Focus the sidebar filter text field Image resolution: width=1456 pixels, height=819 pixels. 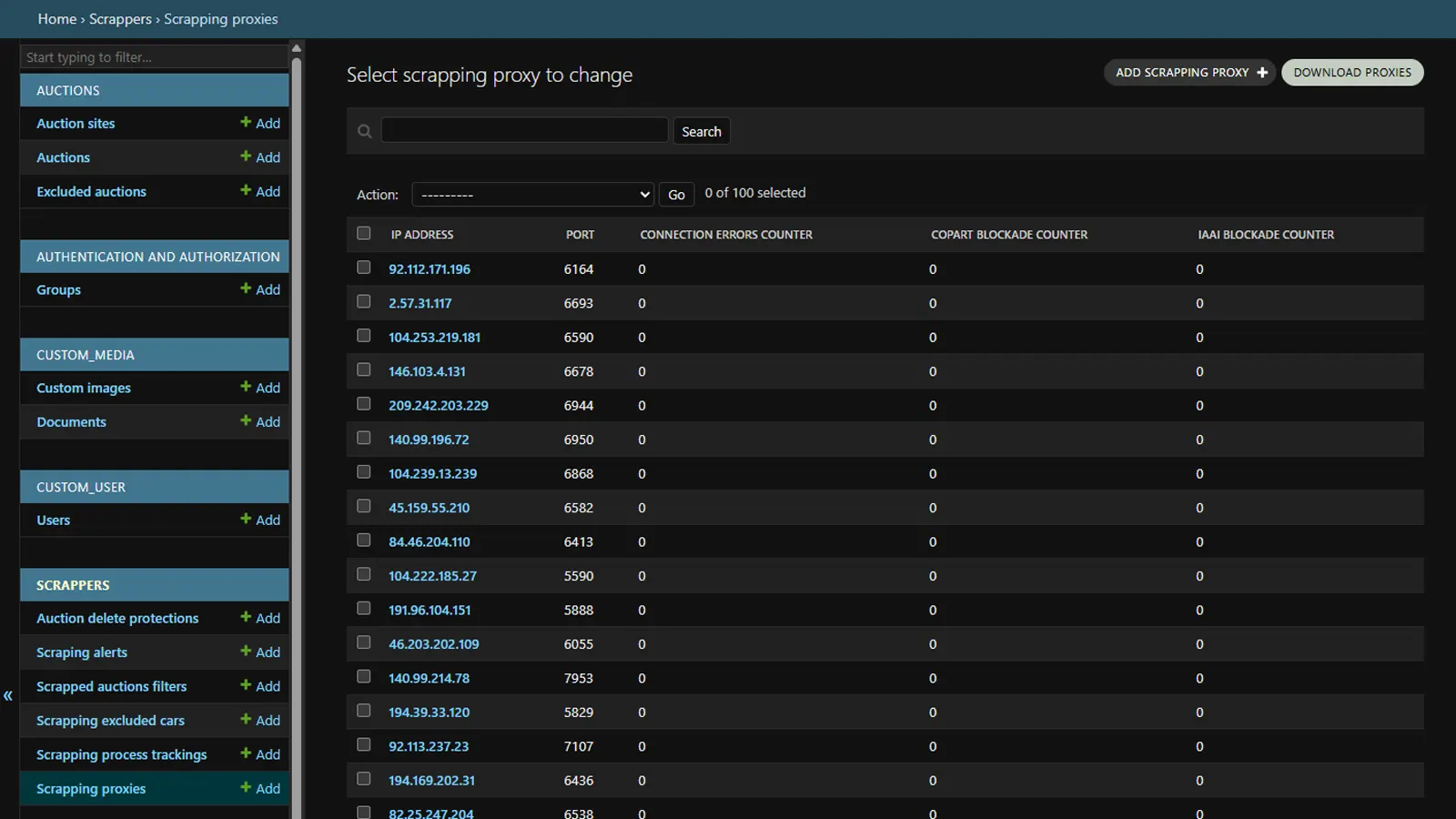tap(153, 57)
